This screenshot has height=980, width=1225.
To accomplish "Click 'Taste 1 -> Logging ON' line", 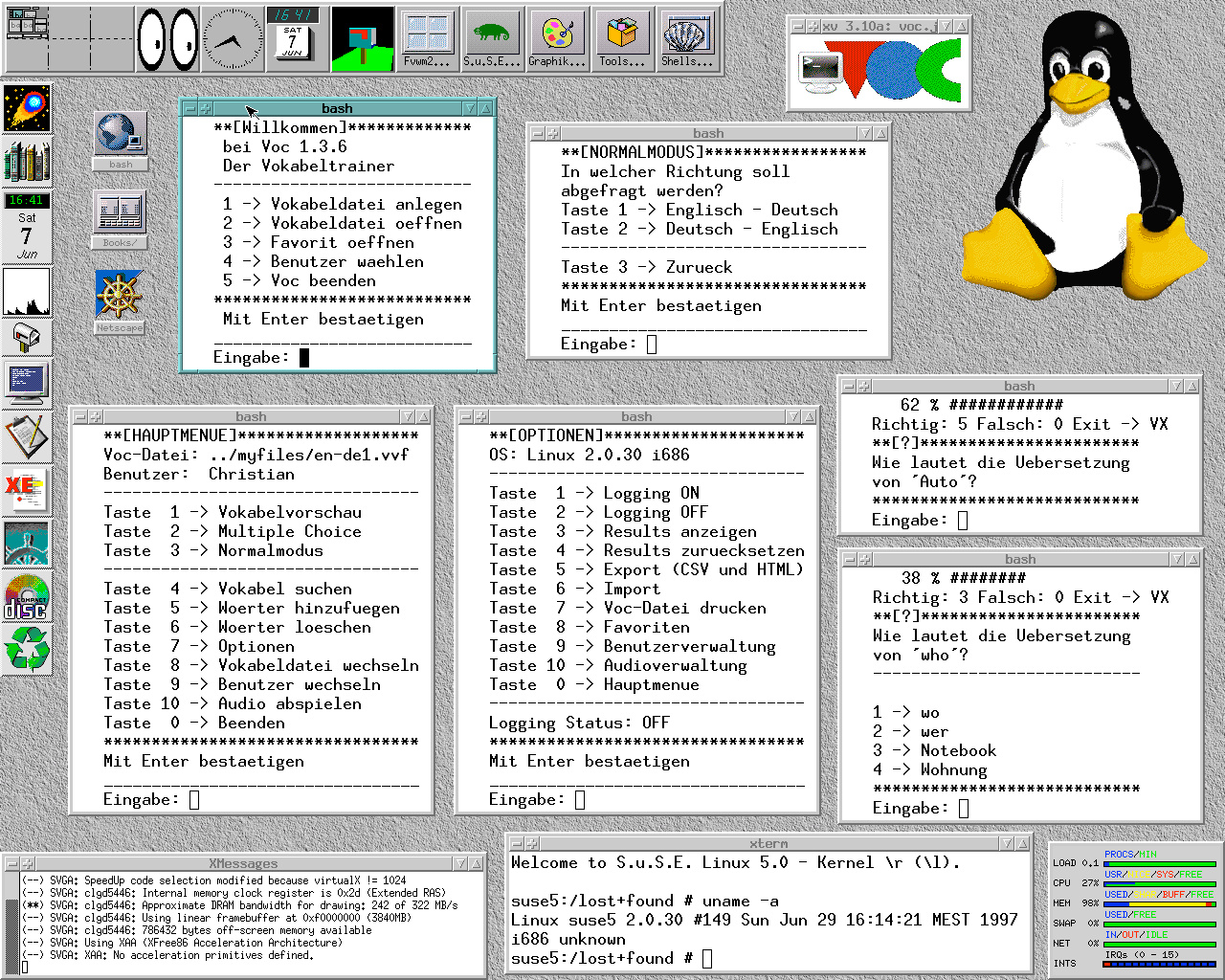I will click(594, 493).
